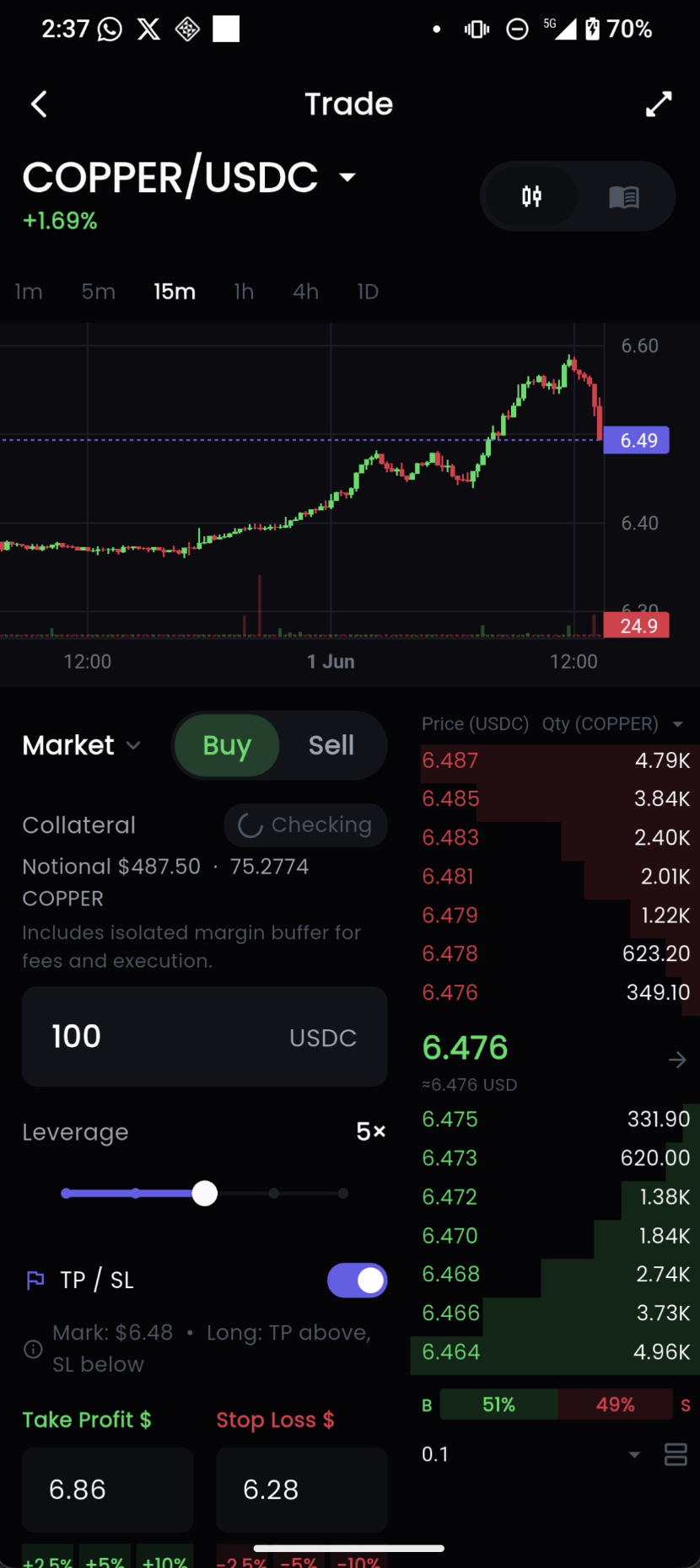Turn off the TP / SL switch
Viewport: 700px width, 1568px height.
coord(358,1281)
